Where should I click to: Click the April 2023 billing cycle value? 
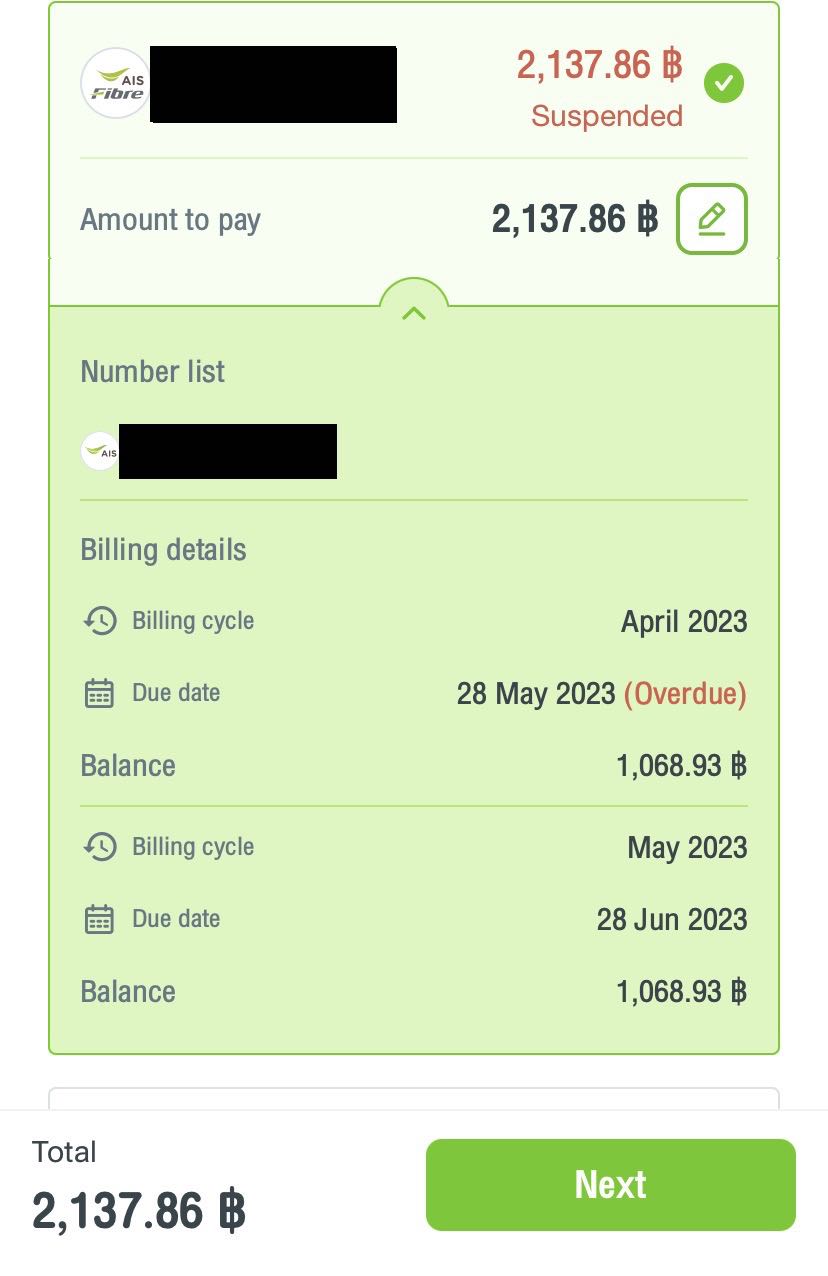point(684,621)
